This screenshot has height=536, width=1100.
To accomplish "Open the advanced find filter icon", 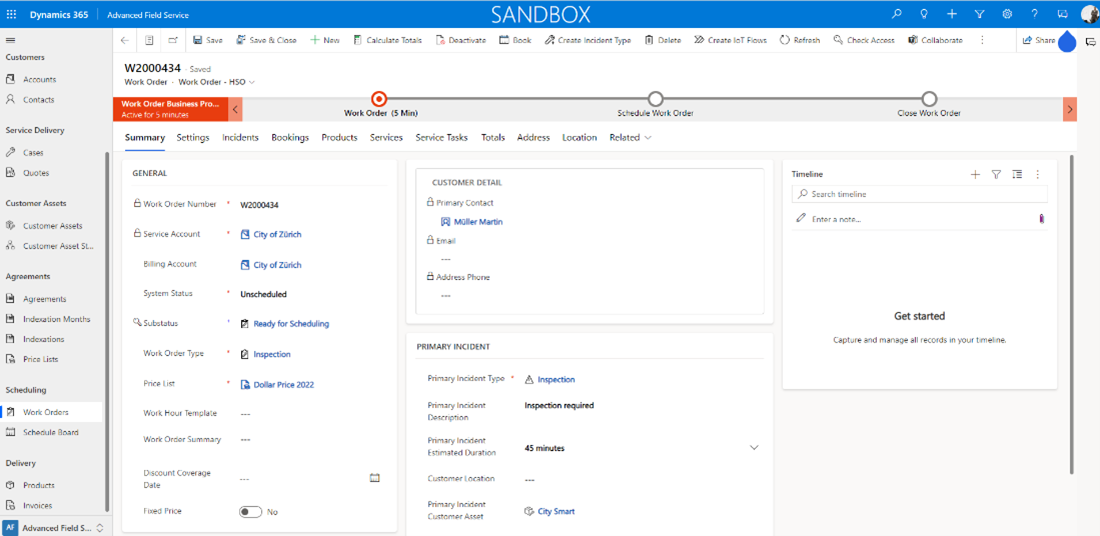I will 979,14.
